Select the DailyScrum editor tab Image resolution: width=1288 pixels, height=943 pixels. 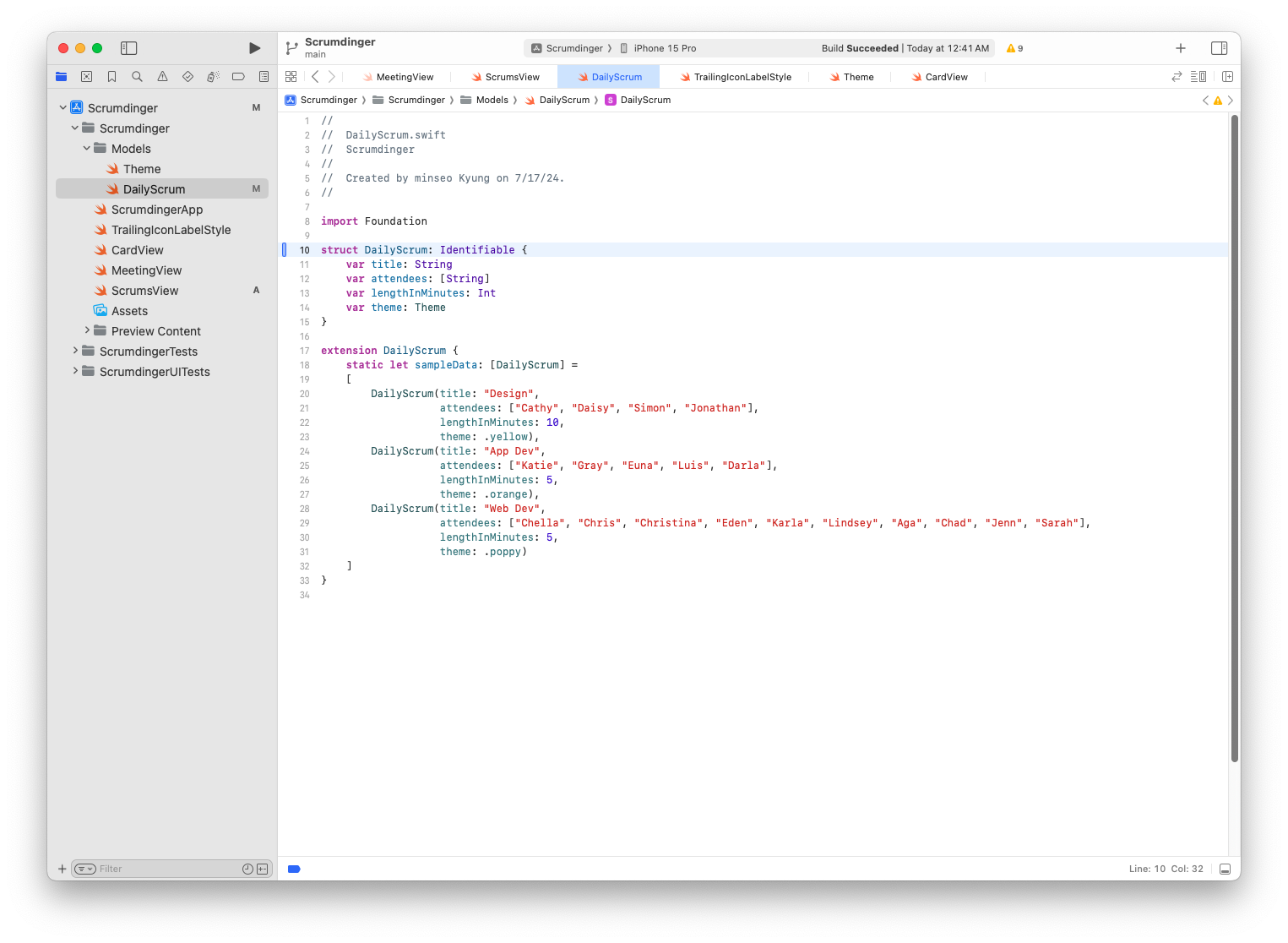(x=609, y=77)
